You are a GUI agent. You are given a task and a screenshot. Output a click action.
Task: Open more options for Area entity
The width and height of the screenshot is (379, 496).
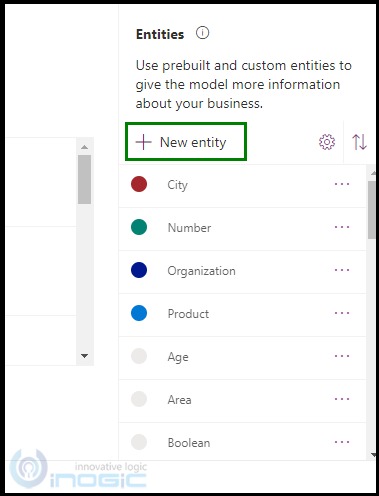[x=342, y=399]
